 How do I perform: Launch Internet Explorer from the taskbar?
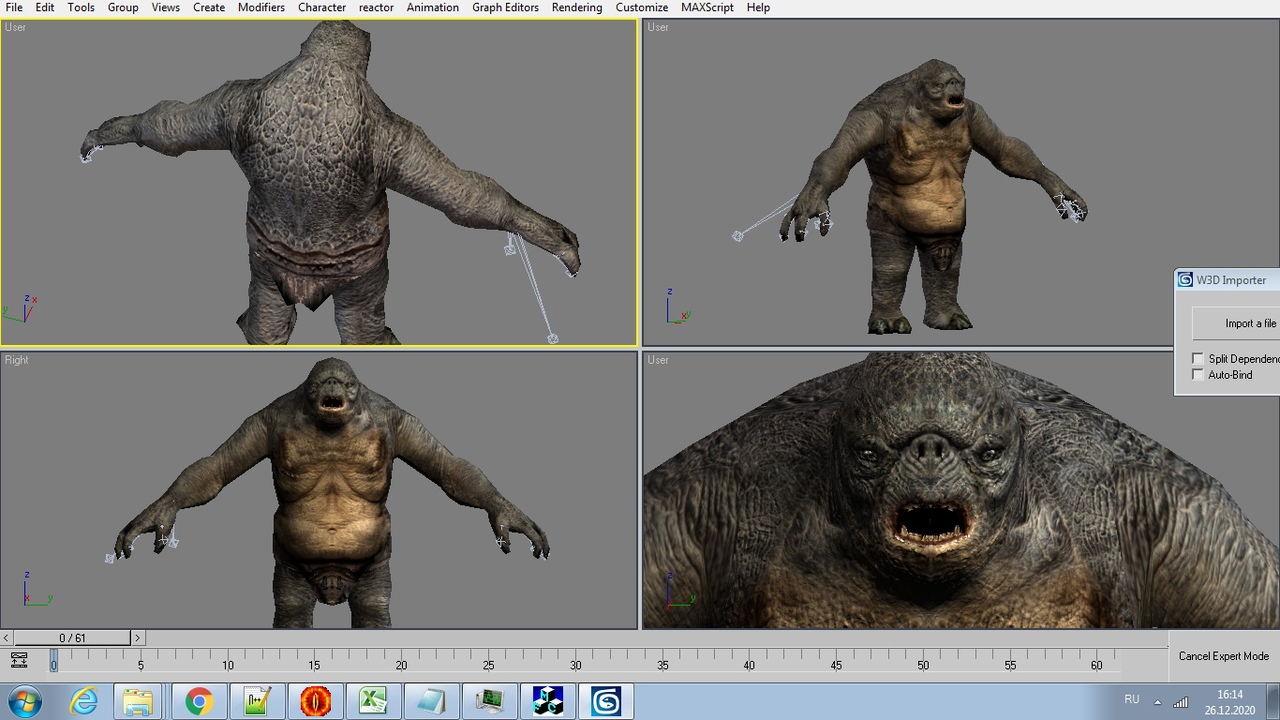click(x=84, y=702)
